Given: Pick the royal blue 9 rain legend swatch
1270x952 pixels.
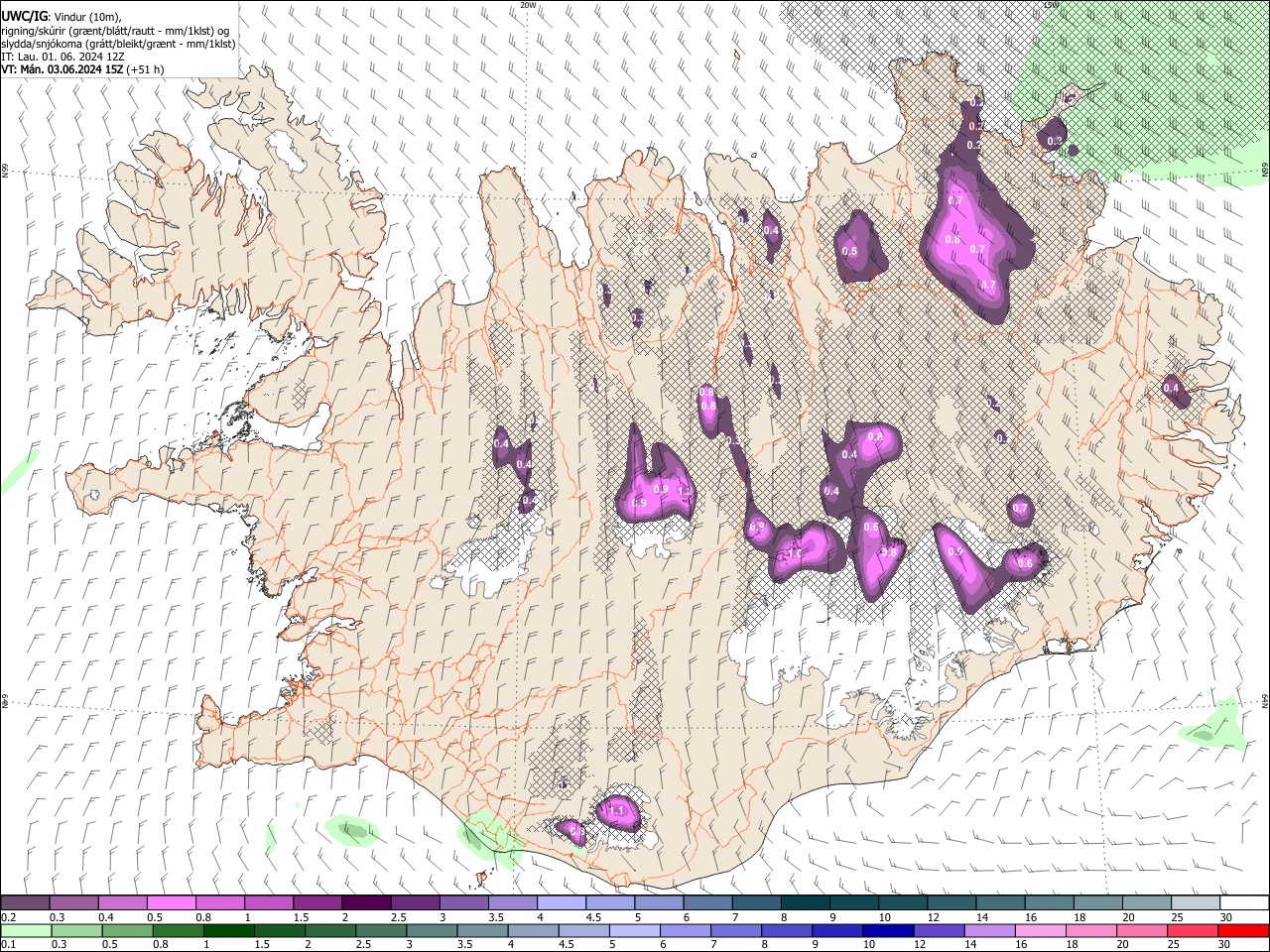Looking at the screenshot, I should point(837,930).
